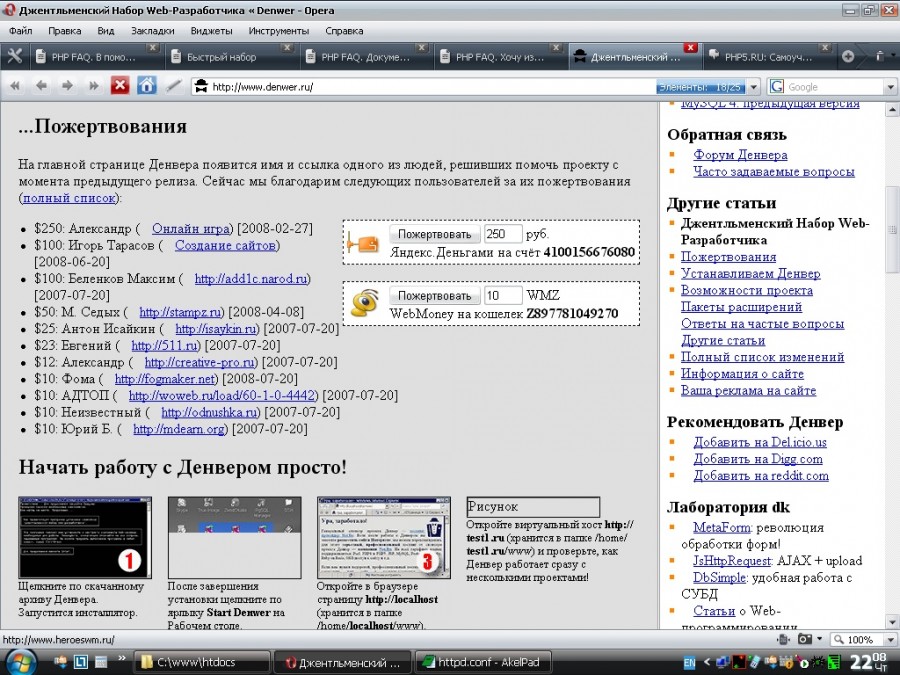
Task: Click the page view icon beside camera
Action: pyautogui.click(x=783, y=639)
